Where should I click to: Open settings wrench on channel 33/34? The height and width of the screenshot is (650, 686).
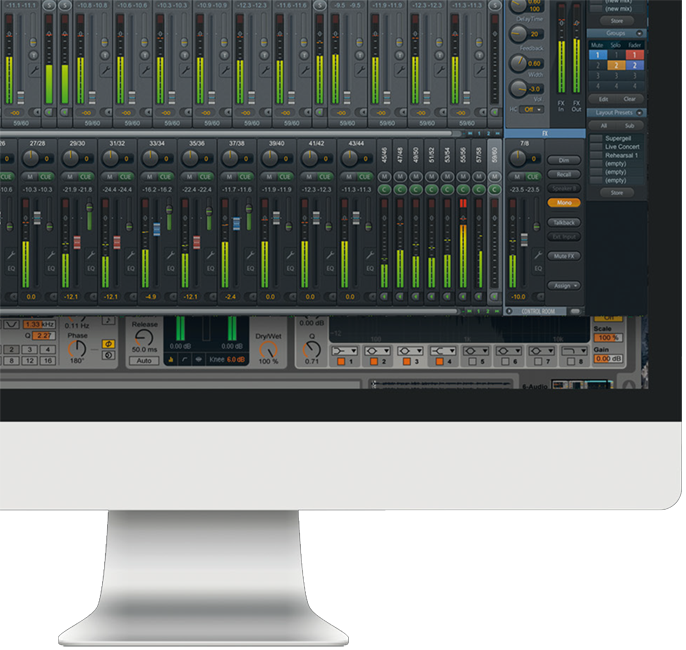coord(171,254)
